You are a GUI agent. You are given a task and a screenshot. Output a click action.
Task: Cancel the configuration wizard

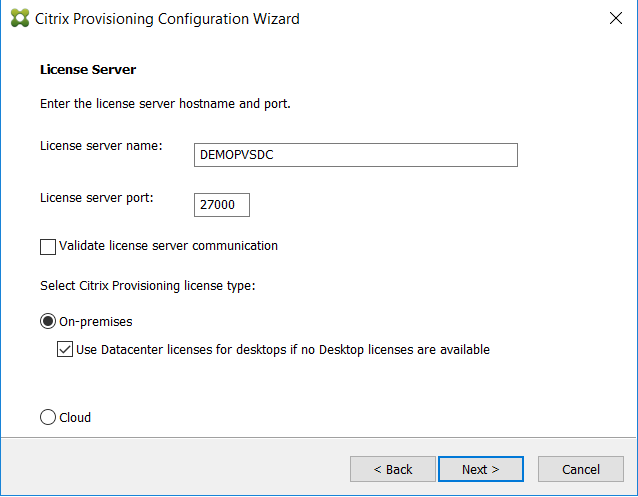(x=581, y=469)
